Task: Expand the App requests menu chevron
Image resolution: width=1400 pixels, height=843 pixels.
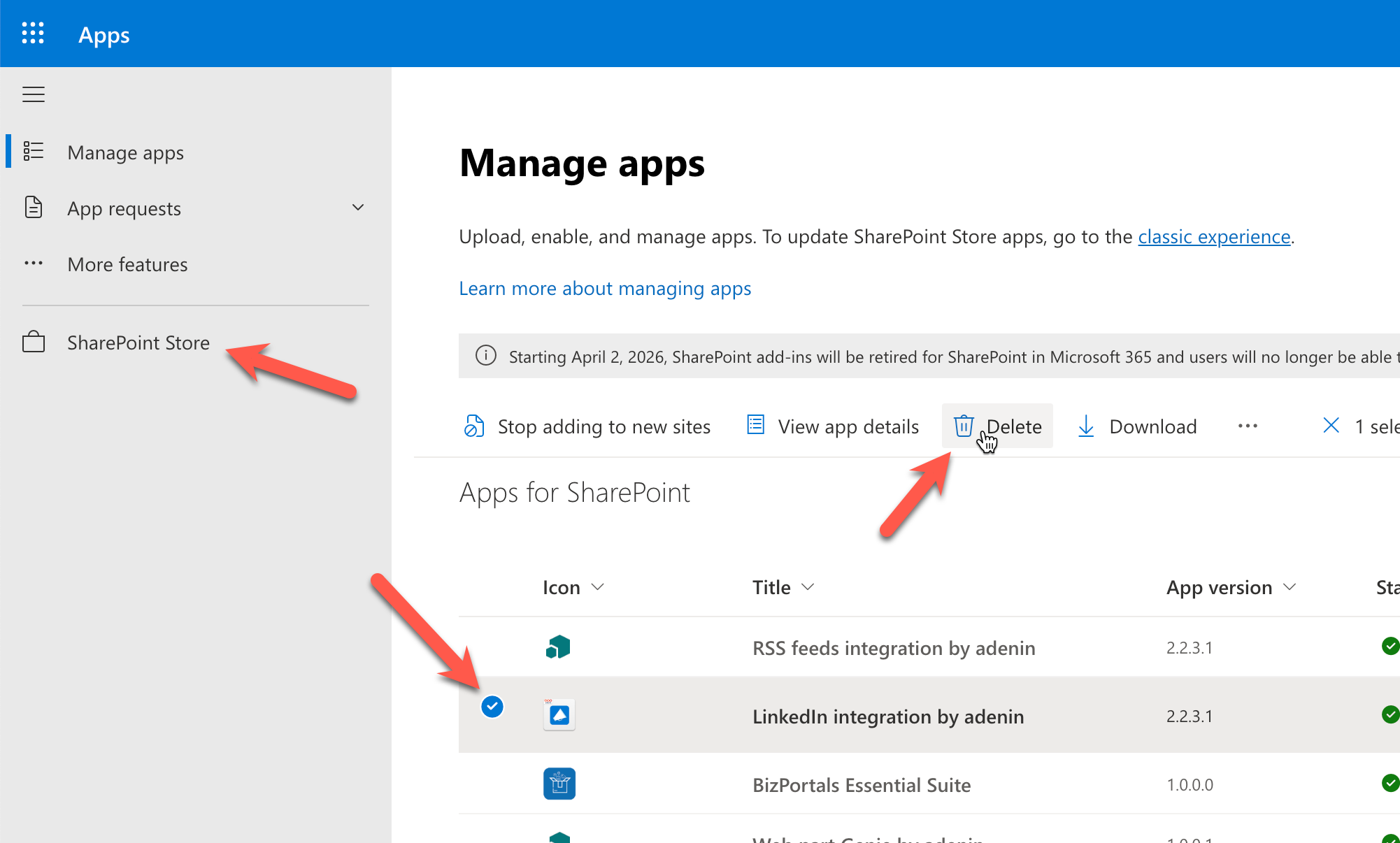Action: 358,208
